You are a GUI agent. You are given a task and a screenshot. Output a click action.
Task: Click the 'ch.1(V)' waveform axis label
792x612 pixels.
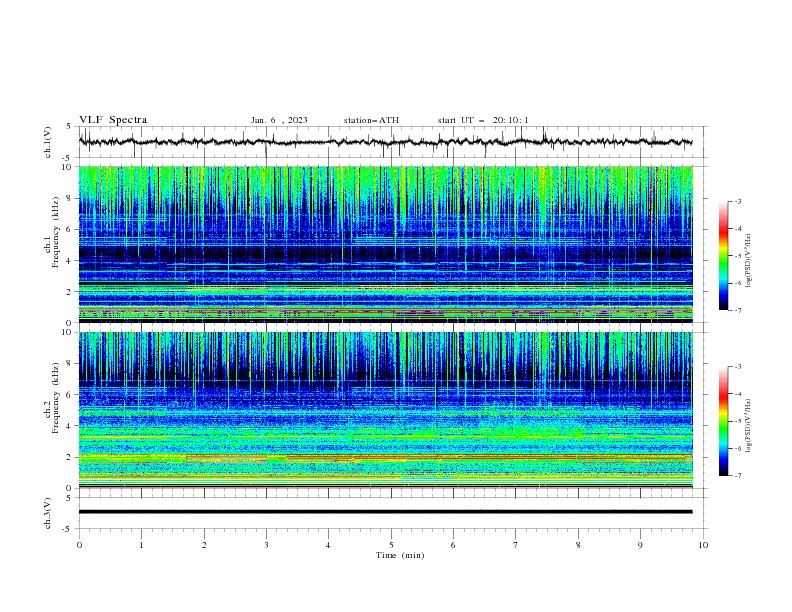coord(48,142)
